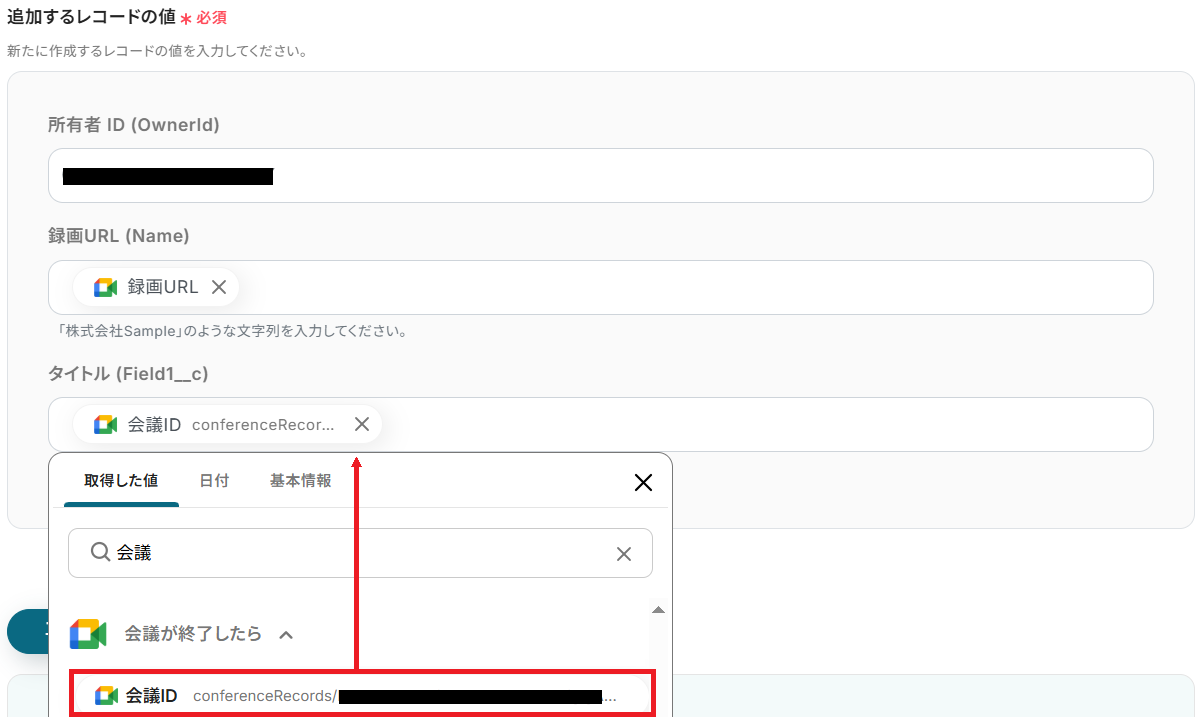This screenshot has height=717, width=1201.
Task: Click the 録画URL (Name) field label
Action: click(119, 236)
